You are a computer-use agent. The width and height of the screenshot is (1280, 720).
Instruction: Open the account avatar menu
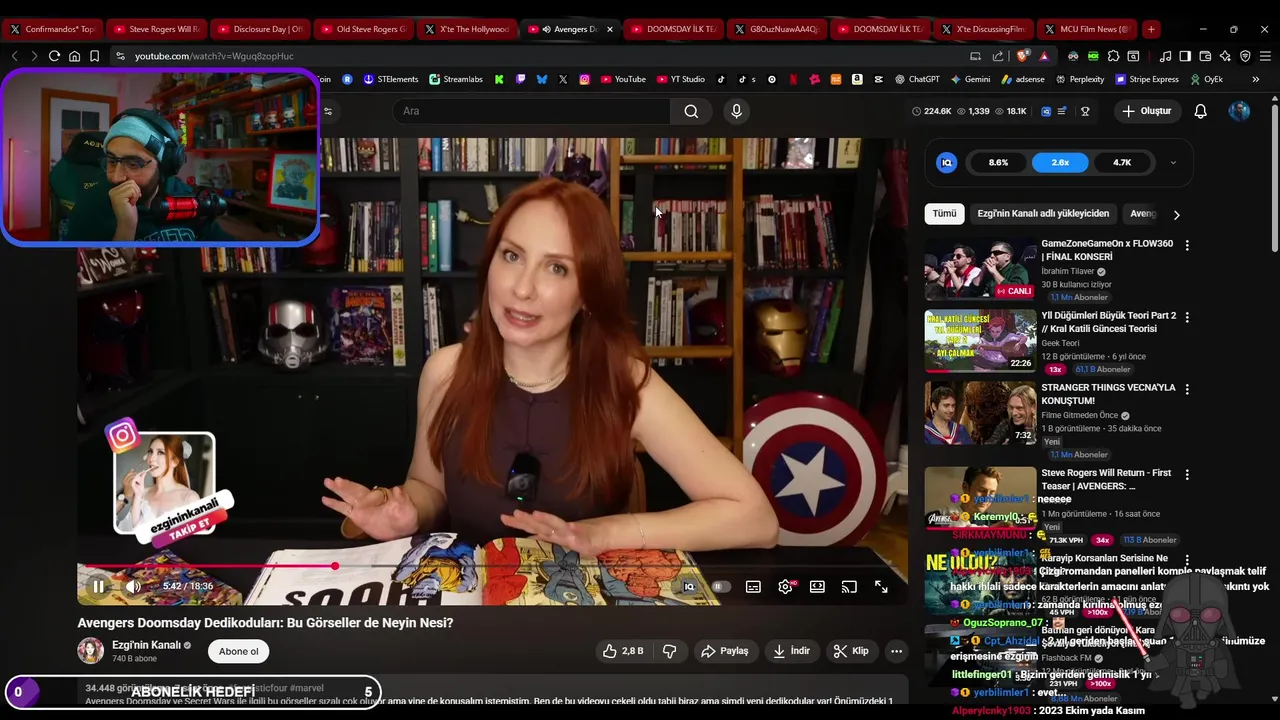pos(1239,111)
